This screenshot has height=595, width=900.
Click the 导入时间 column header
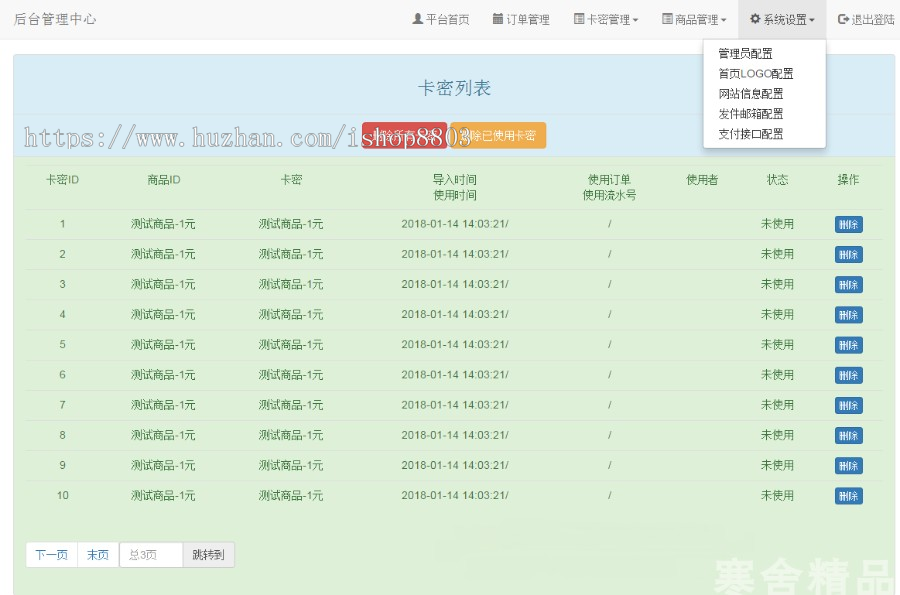click(455, 180)
